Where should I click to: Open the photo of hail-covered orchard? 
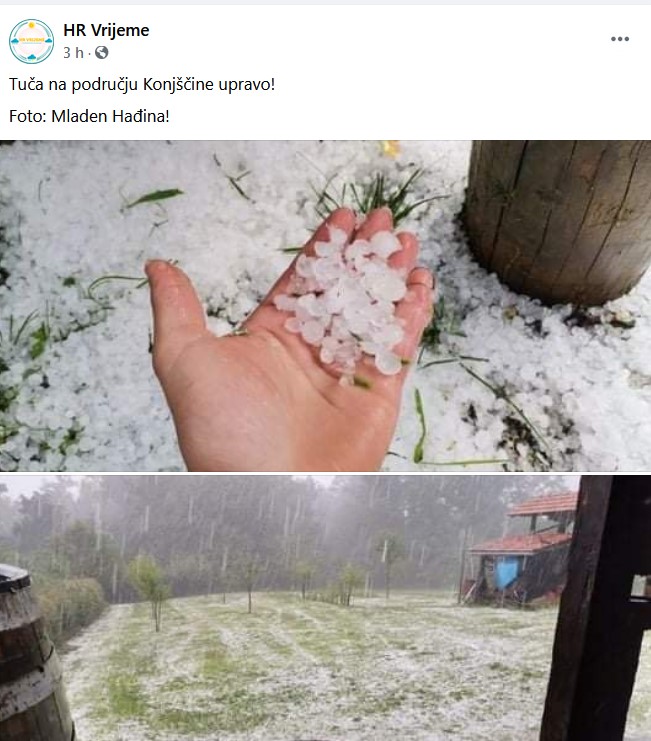point(326,608)
